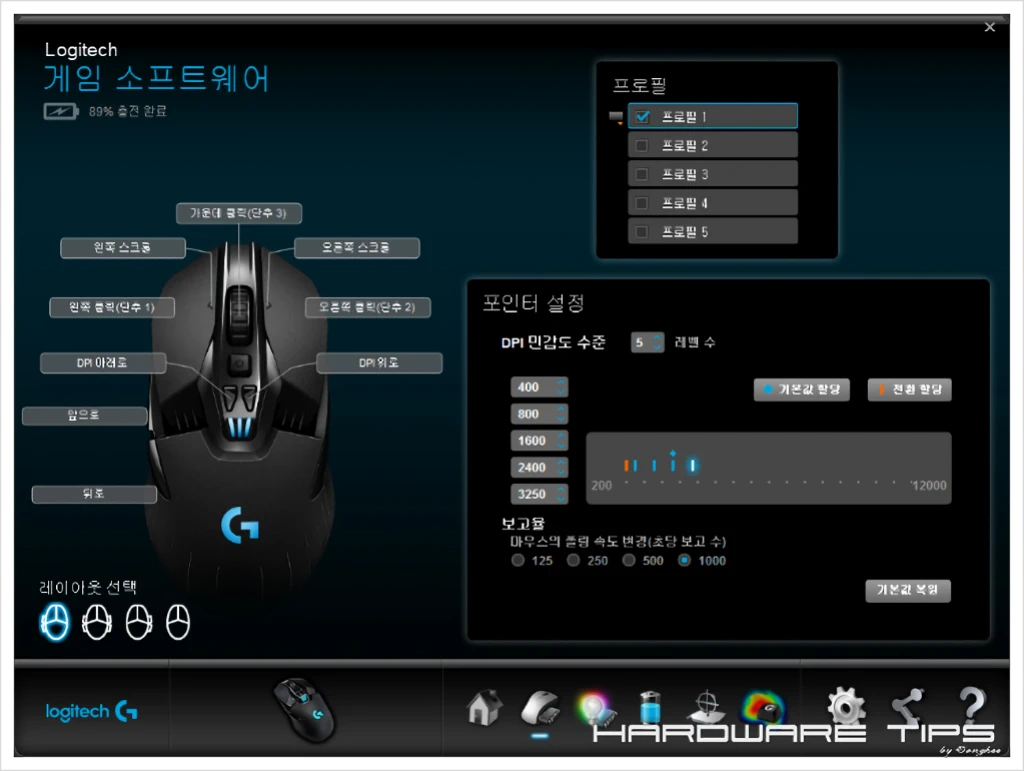
Task: Open the lighting settings bulb icon
Action: pyautogui.click(x=596, y=709)
